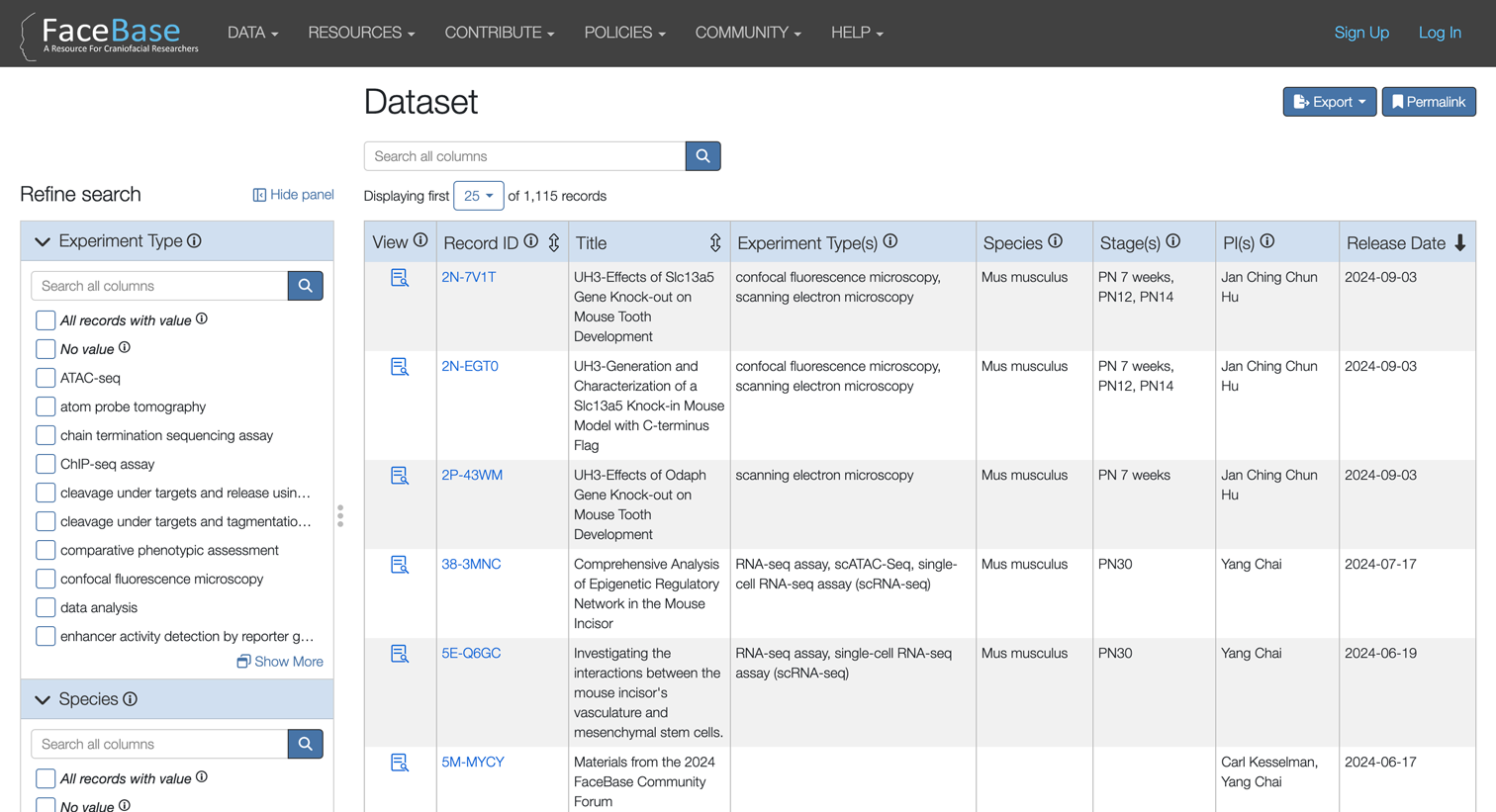Check the No value filter option
This screenshot has height=812, width=1496.
pyautogui.click(x=45, y=348)
